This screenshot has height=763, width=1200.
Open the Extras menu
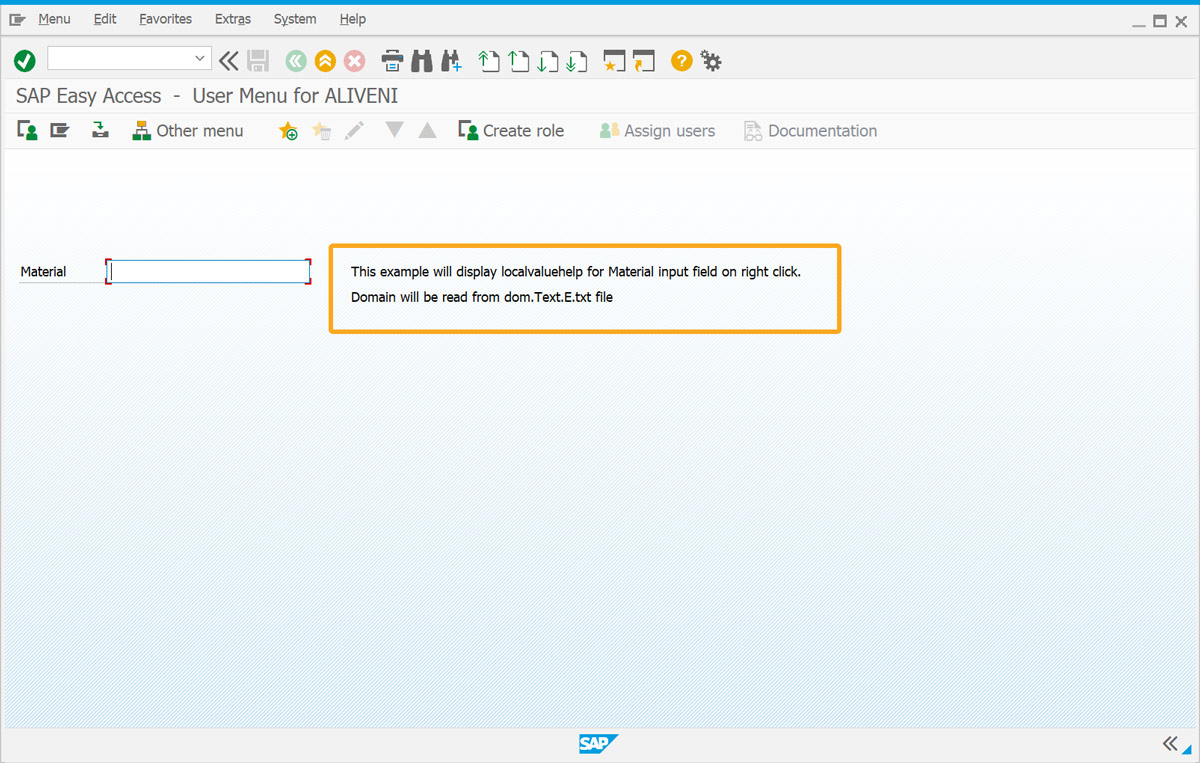point(233,19)
